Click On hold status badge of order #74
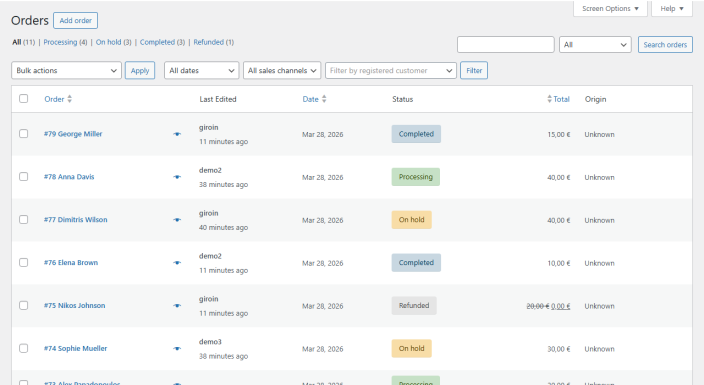Screen dimensions: 704x385 (x=412, y=349)
